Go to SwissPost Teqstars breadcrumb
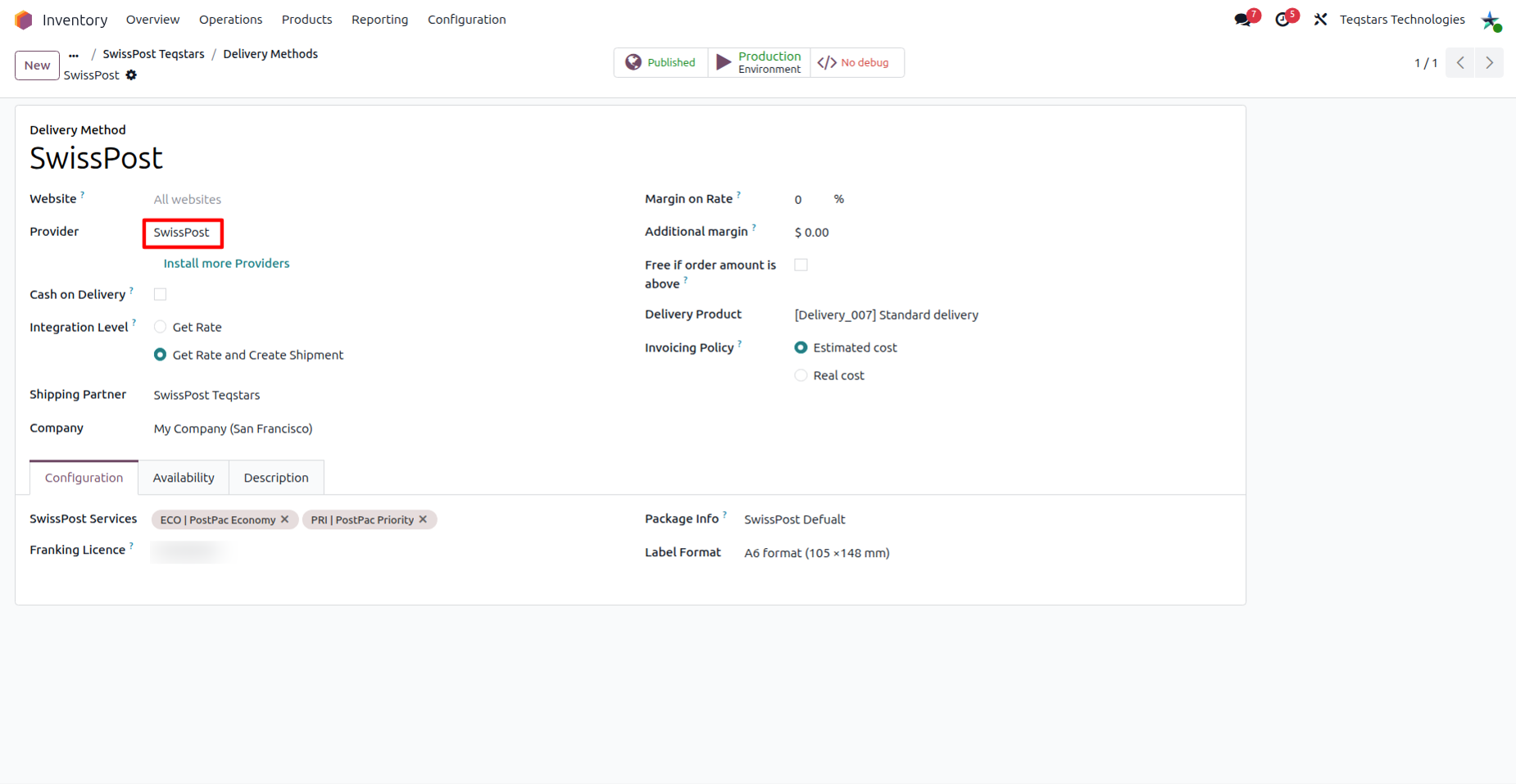Screen dimensions: 1516x784 [153, 54]
